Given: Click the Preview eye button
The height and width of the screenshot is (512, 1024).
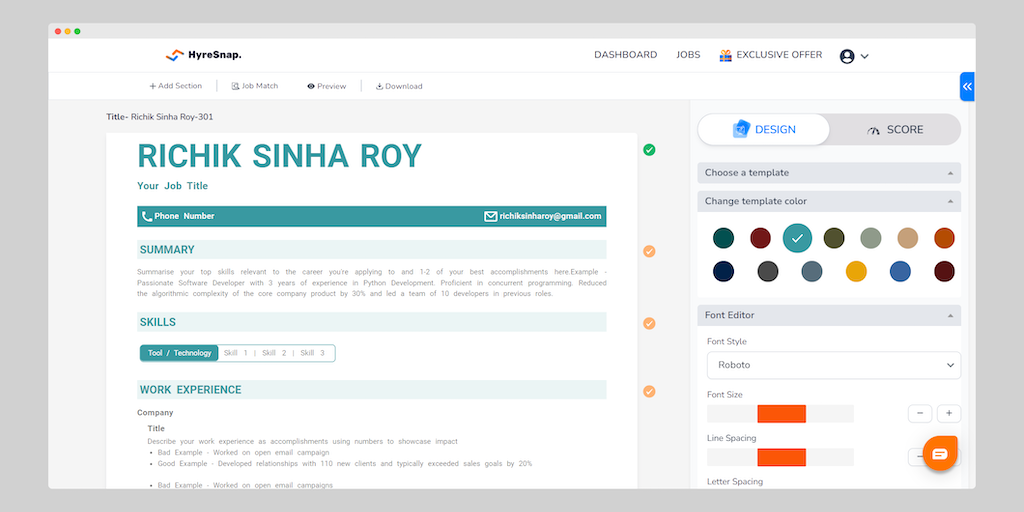Looking at the screenshot, I should [x=327, y=86].
